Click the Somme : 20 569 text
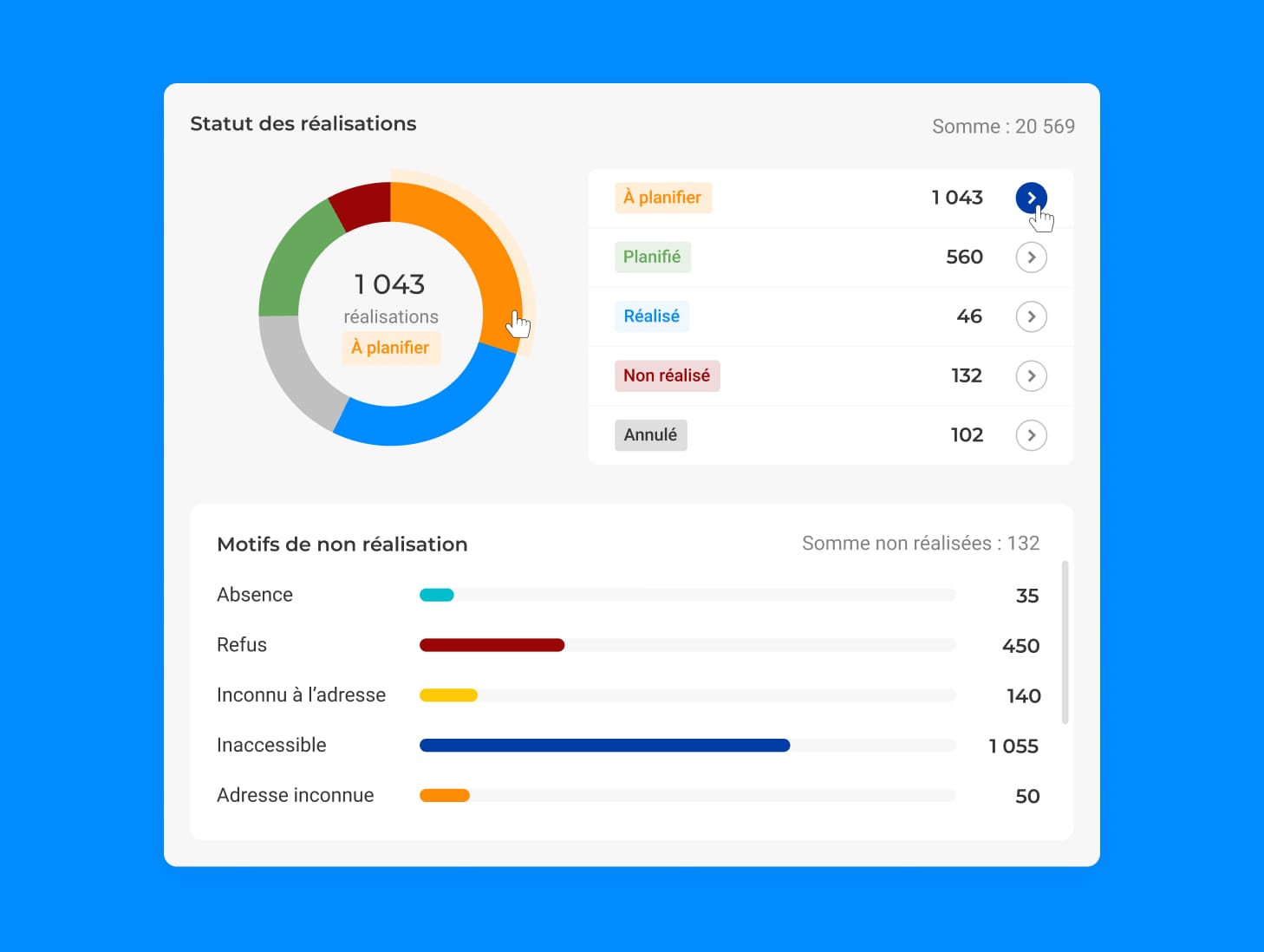The height and width of the screenshot is (952, 1264). (x=1003, y=127)
